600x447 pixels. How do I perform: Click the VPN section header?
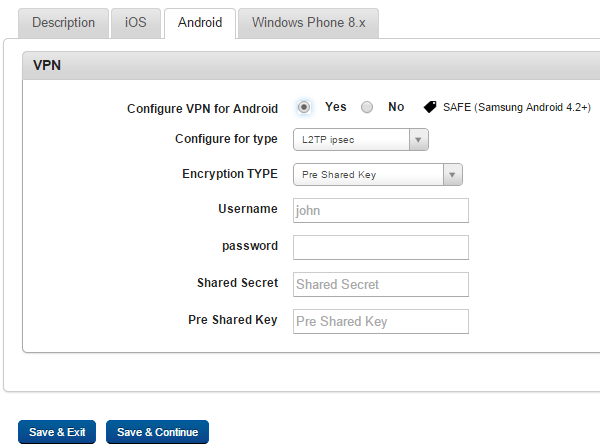pos(311,65)
